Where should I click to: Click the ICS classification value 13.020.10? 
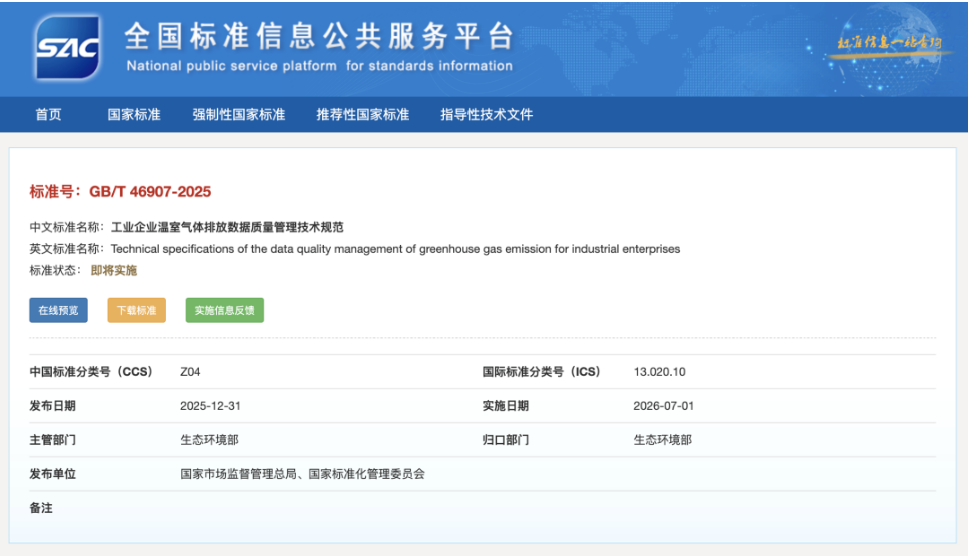pos(659,372)
